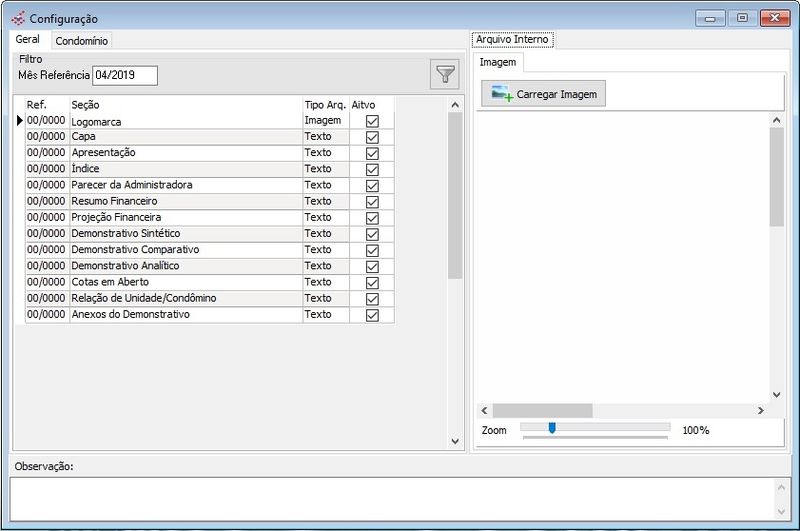Select the Geral tab
800x531 pixels.
pyautogui.click(x=28, y=40)
